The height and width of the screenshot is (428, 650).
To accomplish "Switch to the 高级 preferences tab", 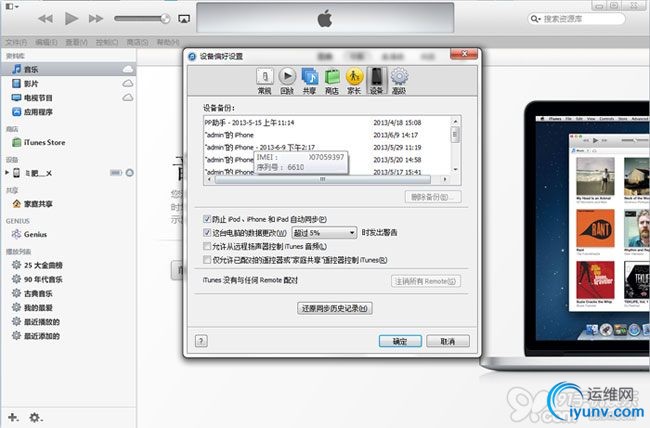I will (399, 81).
